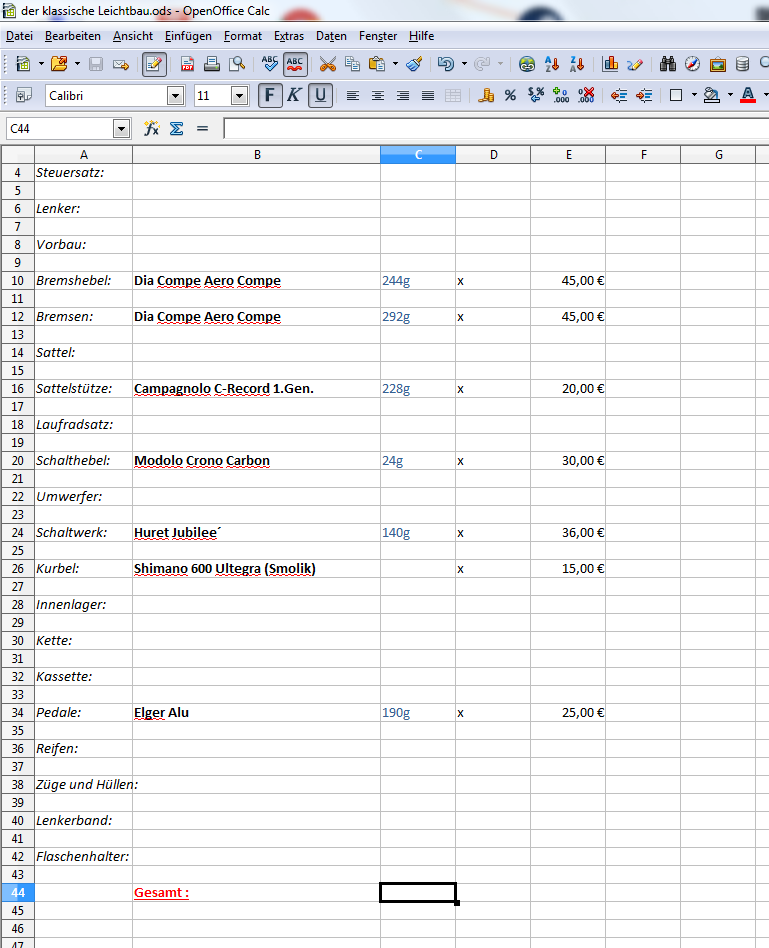The height and width of the screenshot is (948, 769).
Task: Expand Undo history dropdown arrow
Action: coord(464,63)
